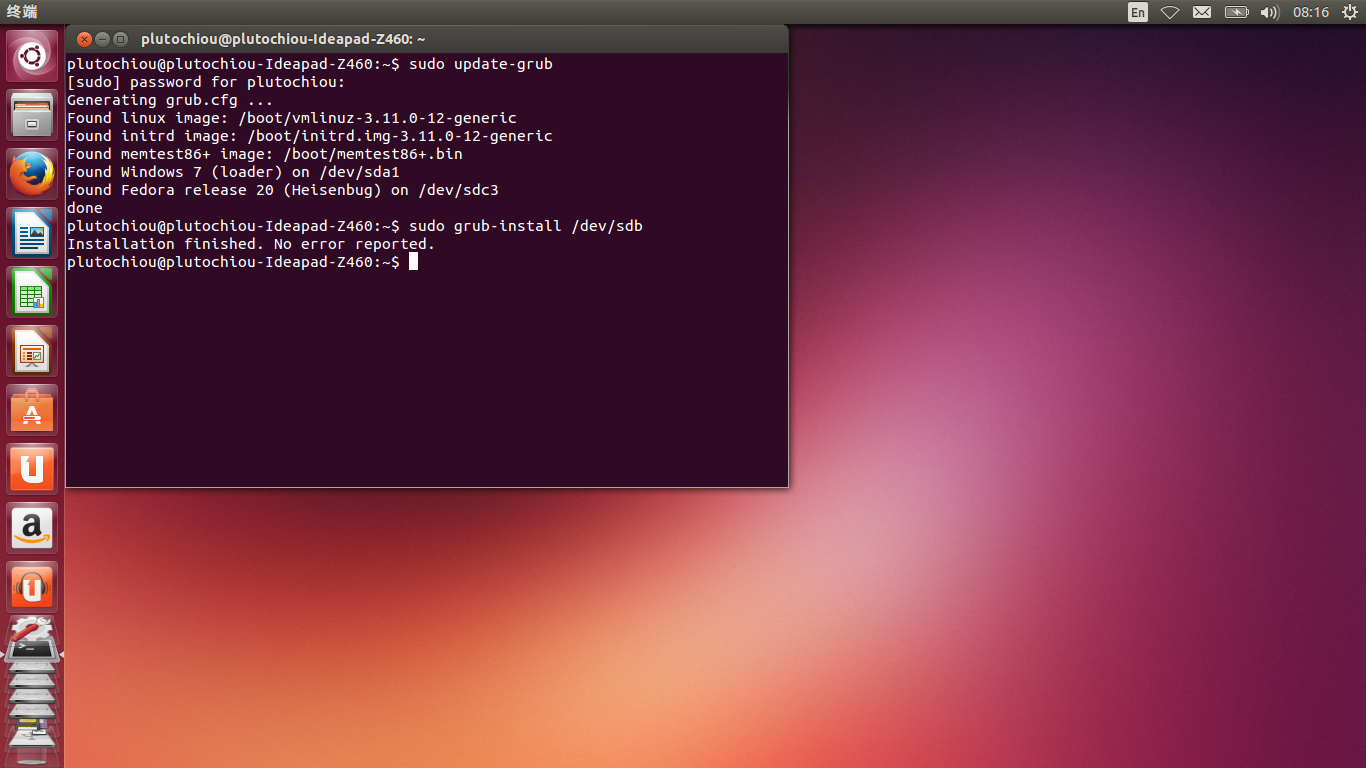Open the sound volume indicator
This screenshot has width=1366, height=768.
coord(1270,12)
